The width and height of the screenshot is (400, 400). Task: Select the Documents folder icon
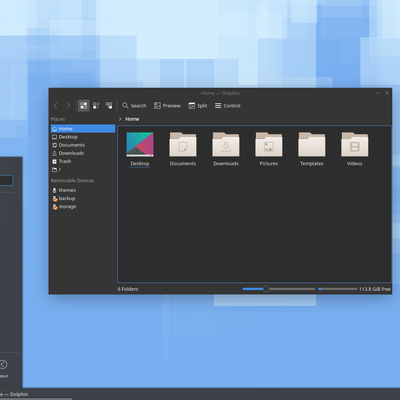click(x=183, y=144)
